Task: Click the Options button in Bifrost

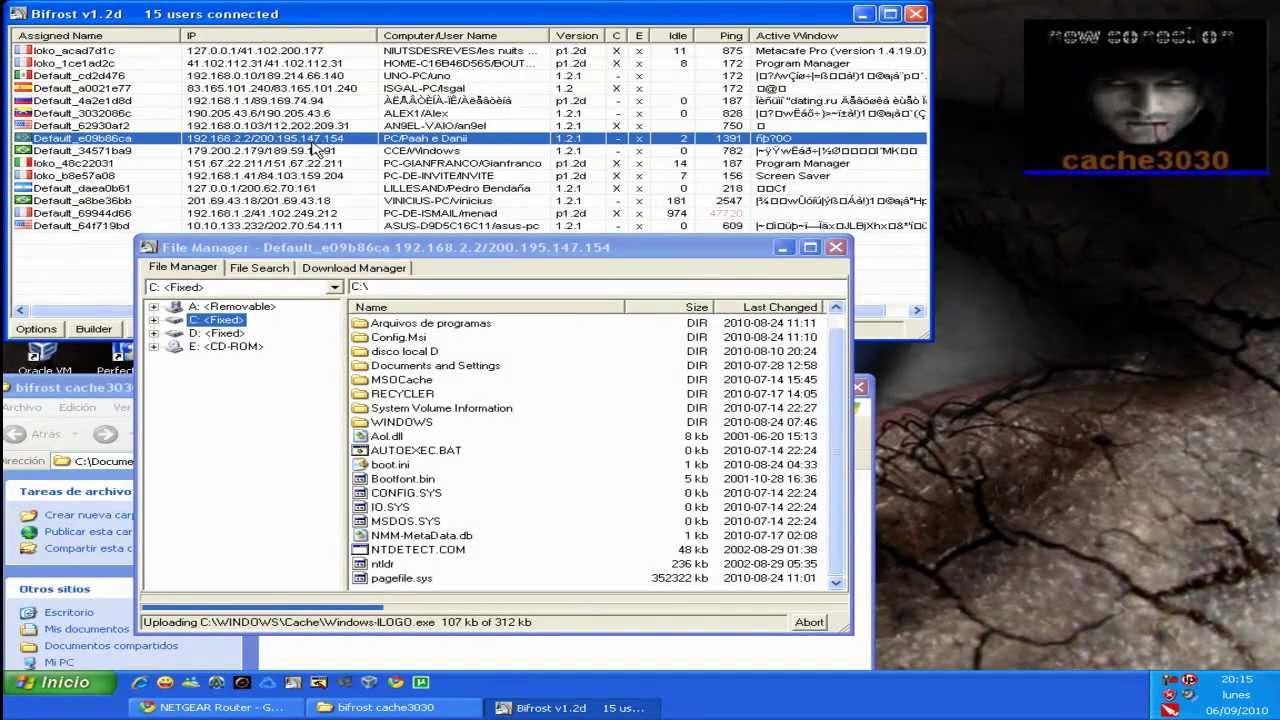Action: click(36, 329)
